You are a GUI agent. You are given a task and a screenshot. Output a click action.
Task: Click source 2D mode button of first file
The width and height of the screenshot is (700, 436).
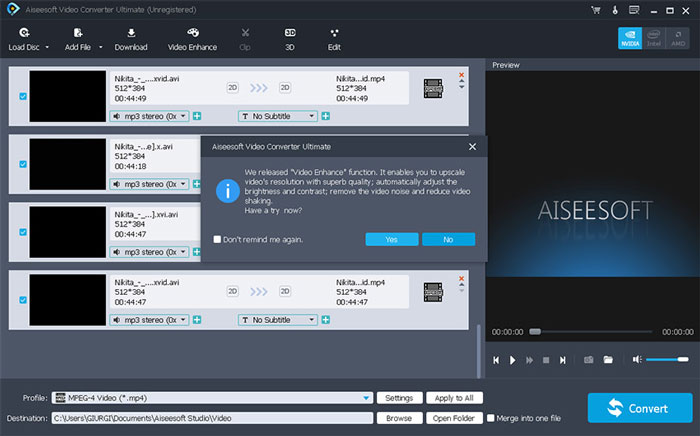point(233,87)
